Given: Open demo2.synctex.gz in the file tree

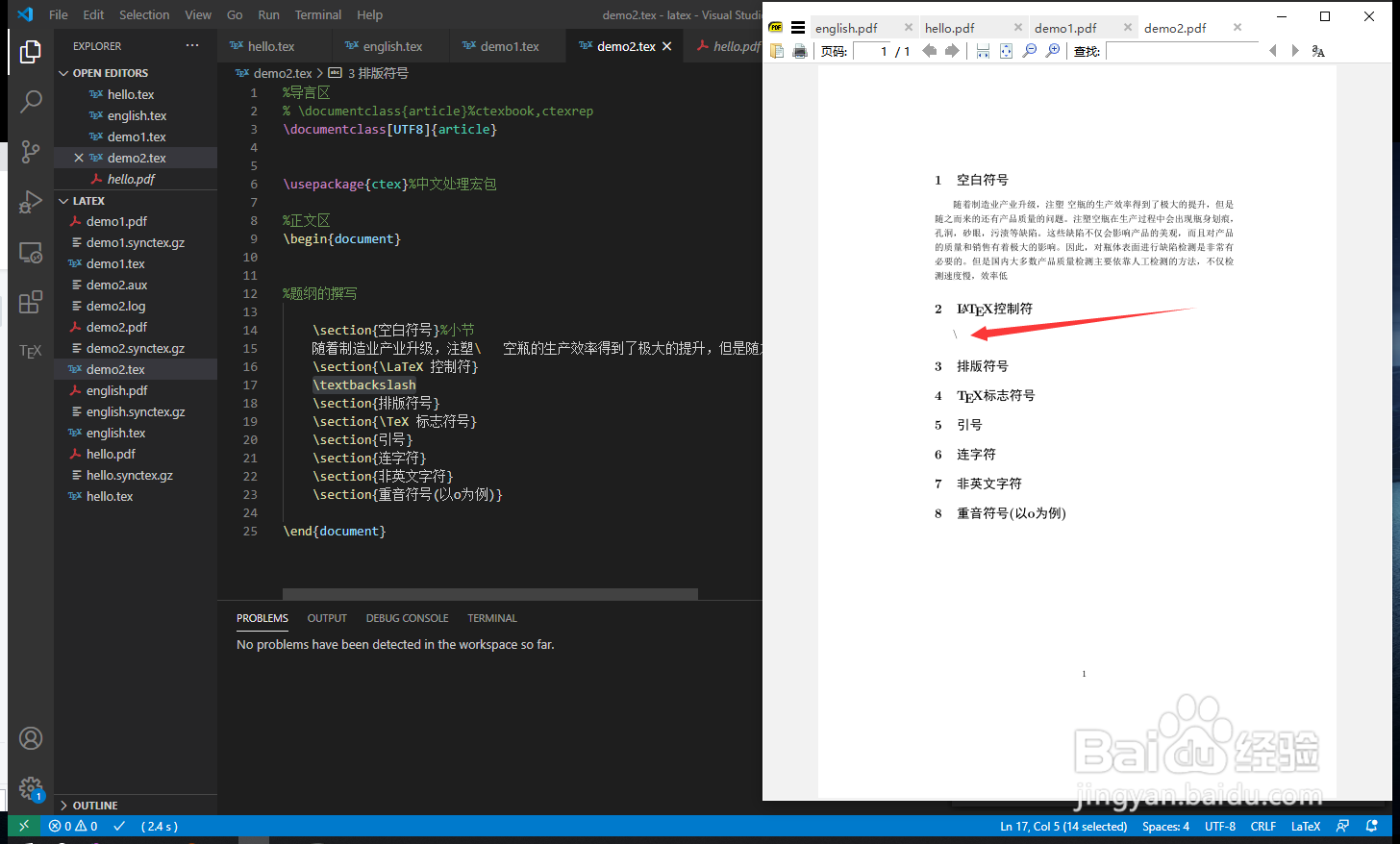Looking at the screenshot, I should tap(136, 348).
